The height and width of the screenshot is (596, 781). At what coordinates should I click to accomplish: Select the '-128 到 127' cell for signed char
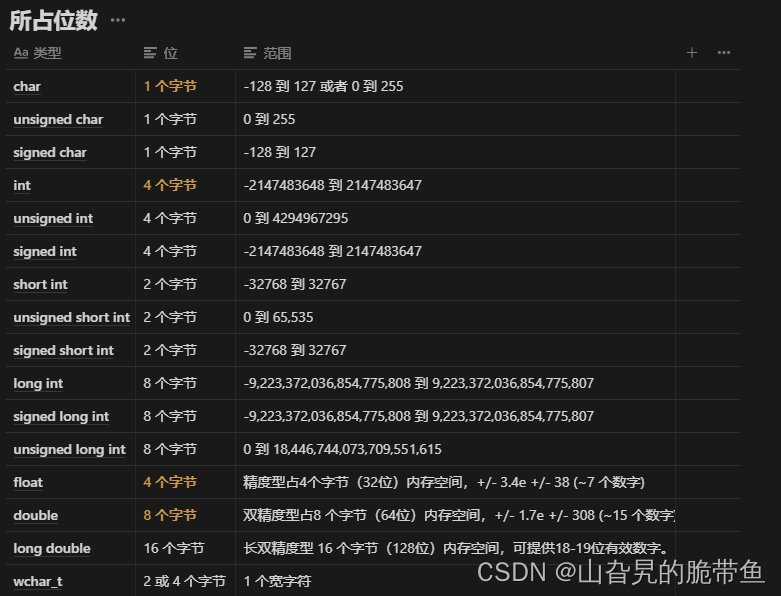tap(455, 152)
